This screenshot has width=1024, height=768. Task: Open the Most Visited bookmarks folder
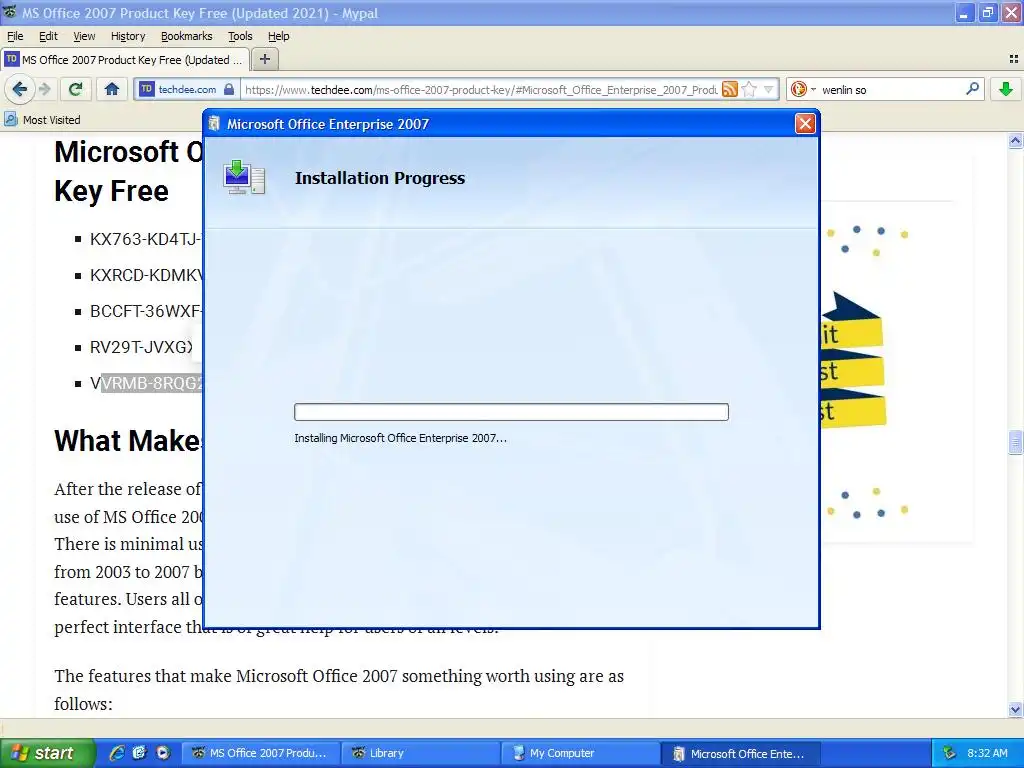[42, 120]
